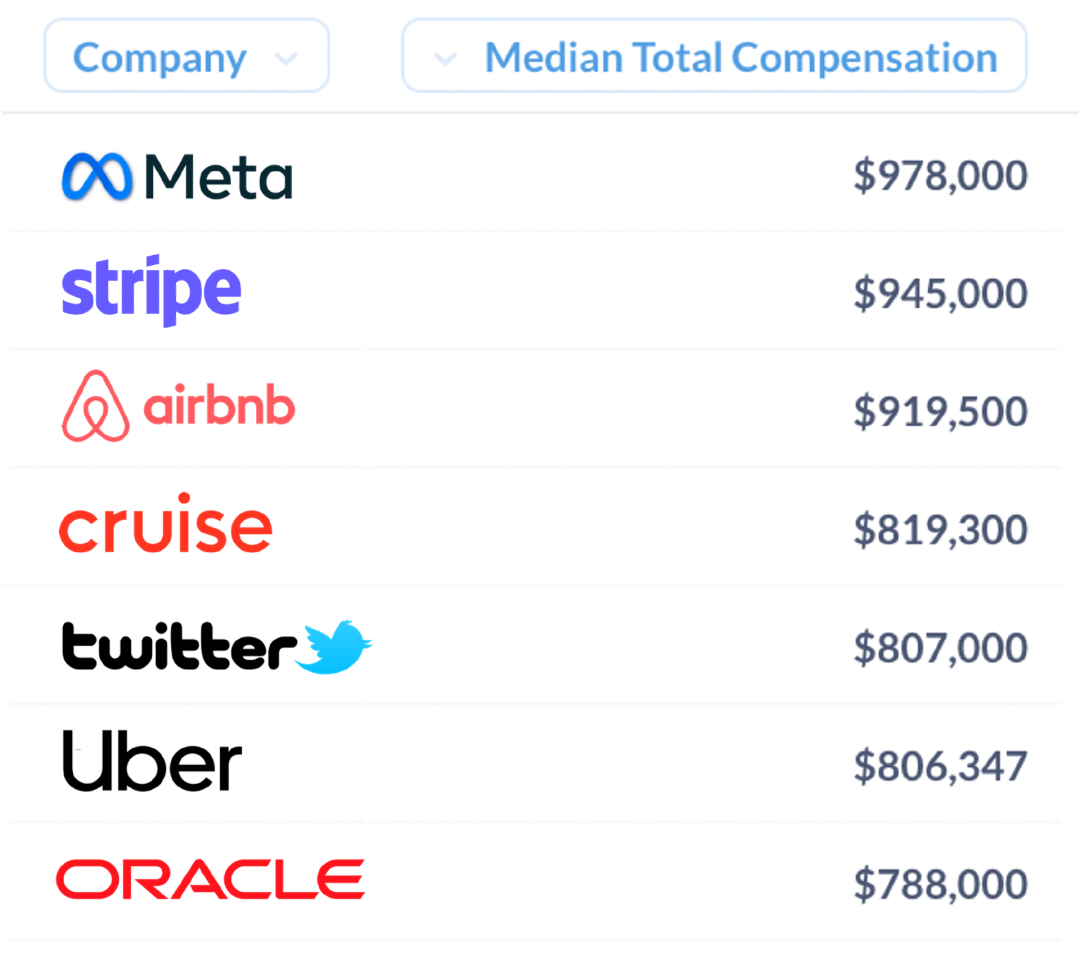1080x968 pixels.
Task: Open the Cruise company logo
Action: (x=166, y=523)
